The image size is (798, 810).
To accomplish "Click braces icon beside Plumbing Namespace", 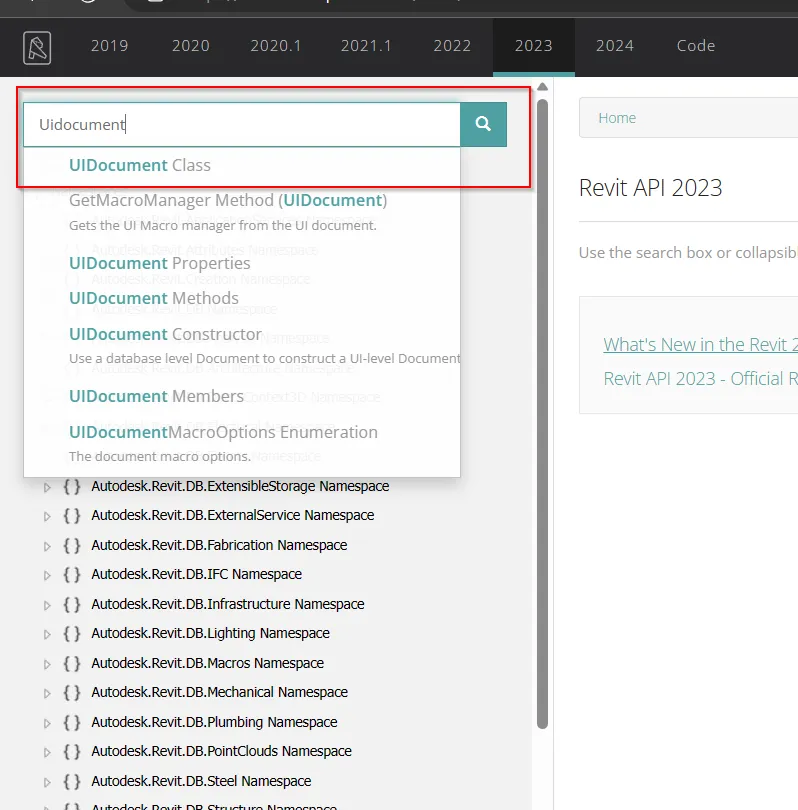I will tap(72, 722).
